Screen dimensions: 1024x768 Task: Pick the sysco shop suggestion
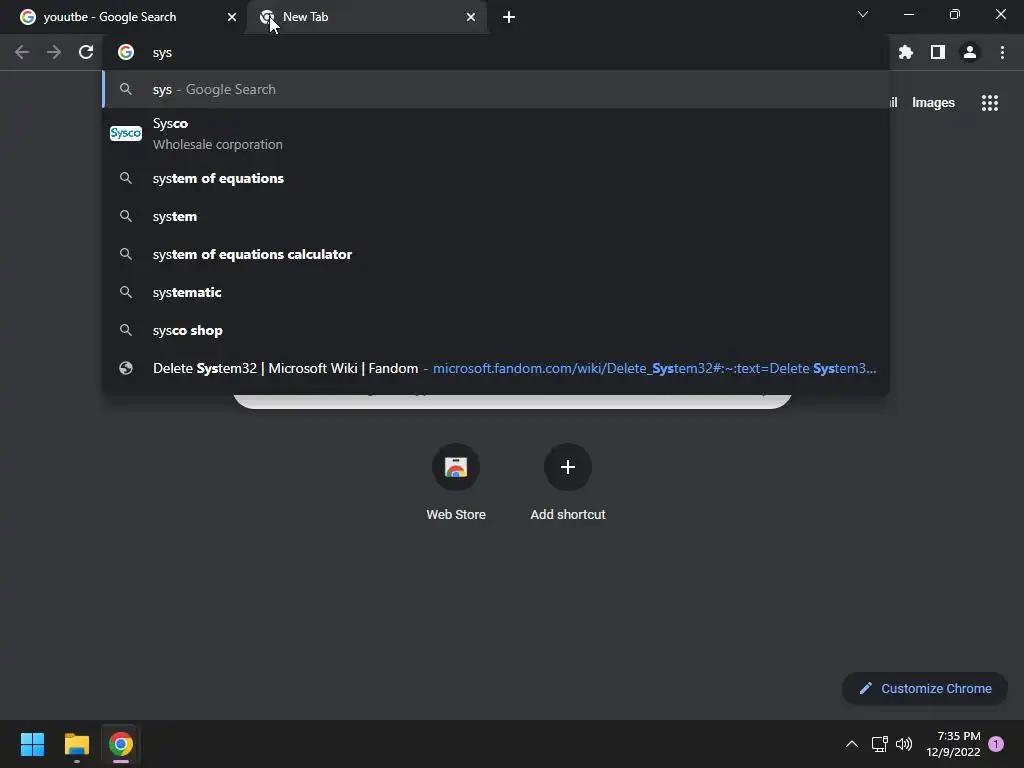496,330
